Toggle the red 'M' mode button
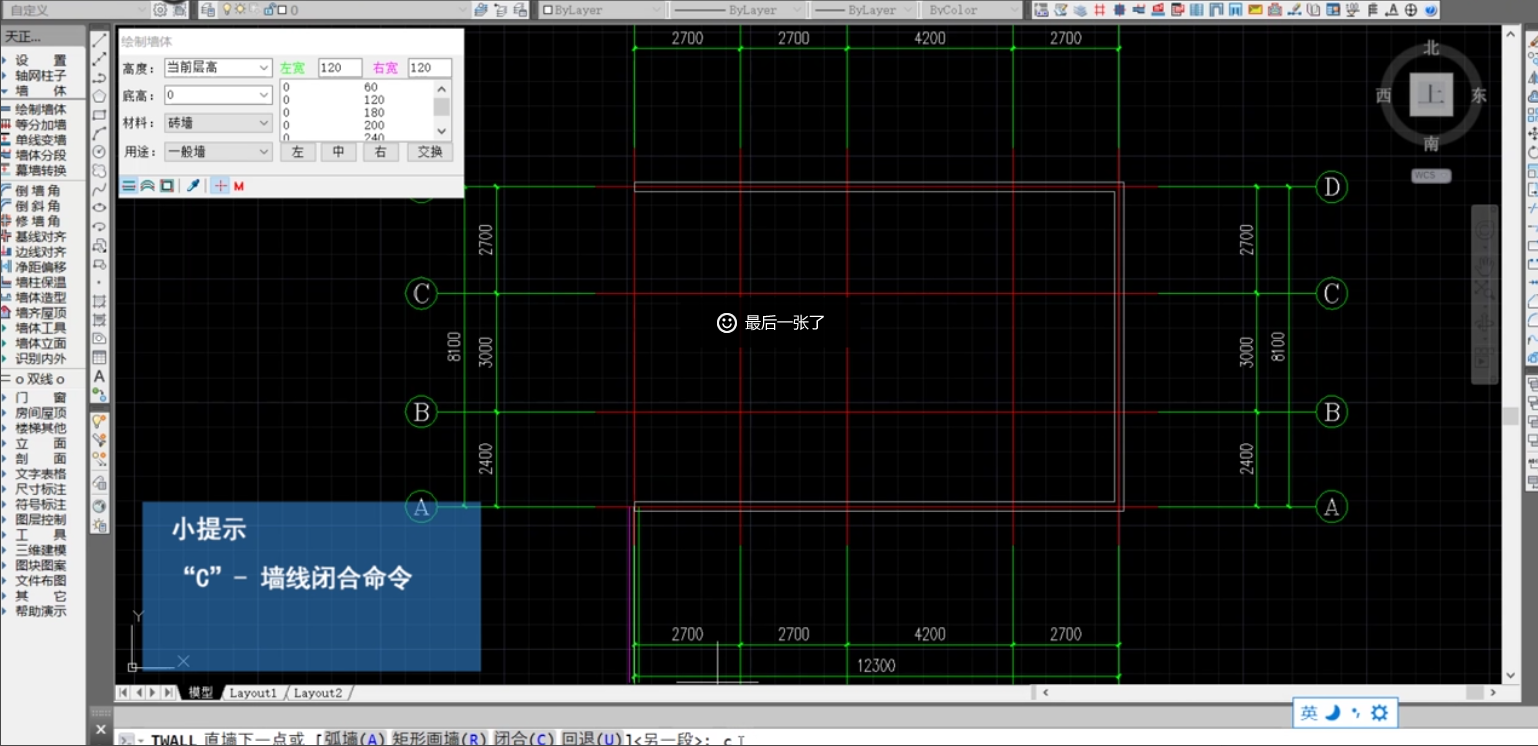The image size is (1538, 746). click(x=239, y=186)
